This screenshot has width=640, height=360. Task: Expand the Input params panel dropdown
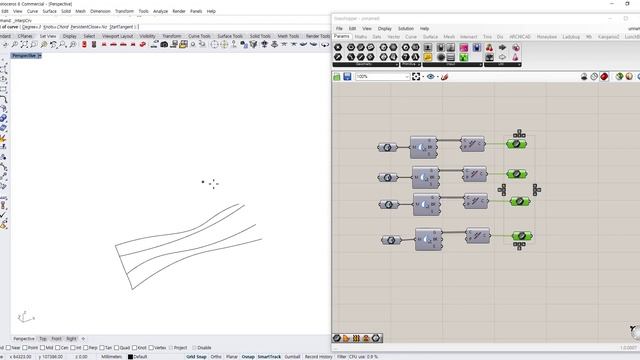(480, 64)
